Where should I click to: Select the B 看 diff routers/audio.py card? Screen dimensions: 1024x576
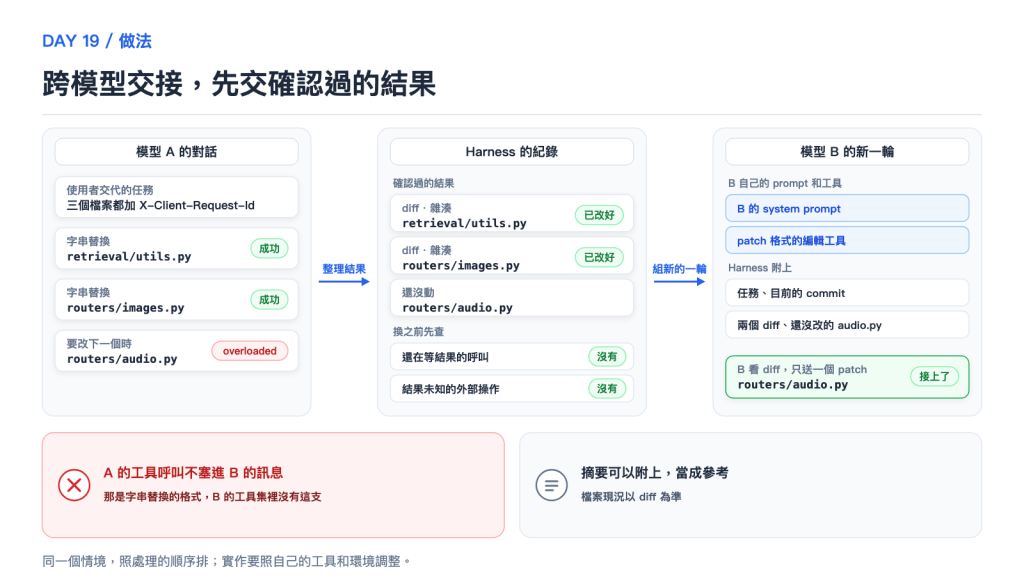pos(847,377)
